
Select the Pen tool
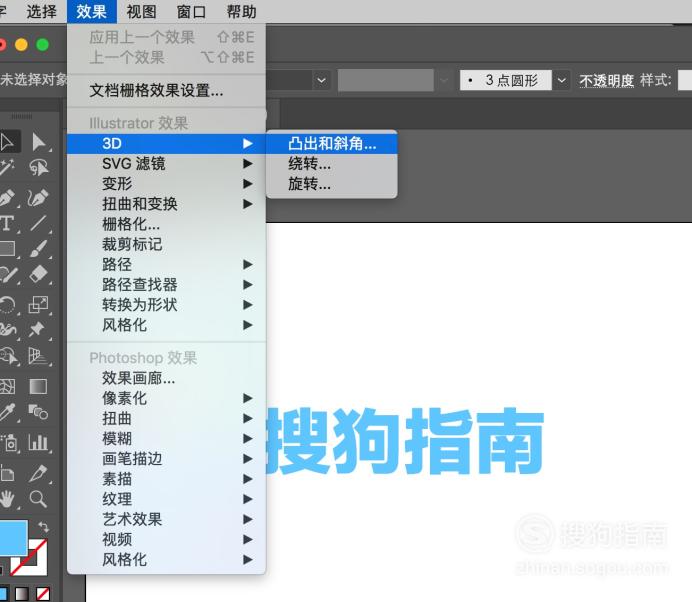click(7, 198)
